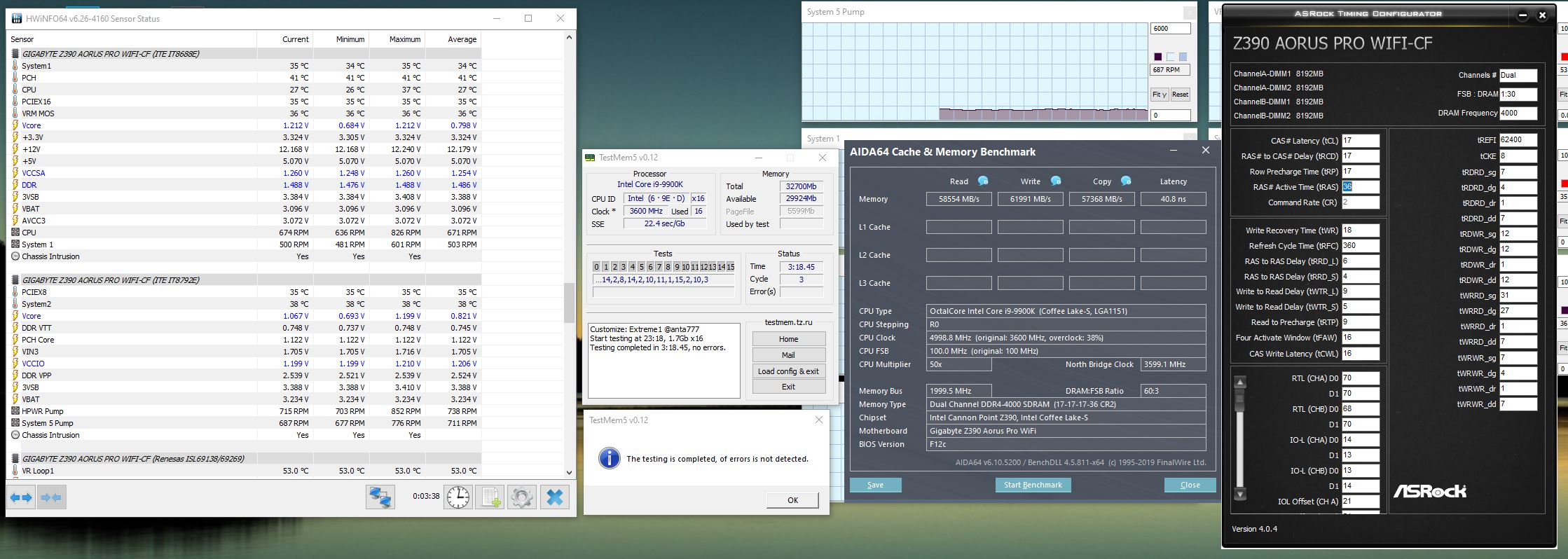Click the clock icon in HWiNFO toolbar
1568x559 pixels.
[458, 497]
